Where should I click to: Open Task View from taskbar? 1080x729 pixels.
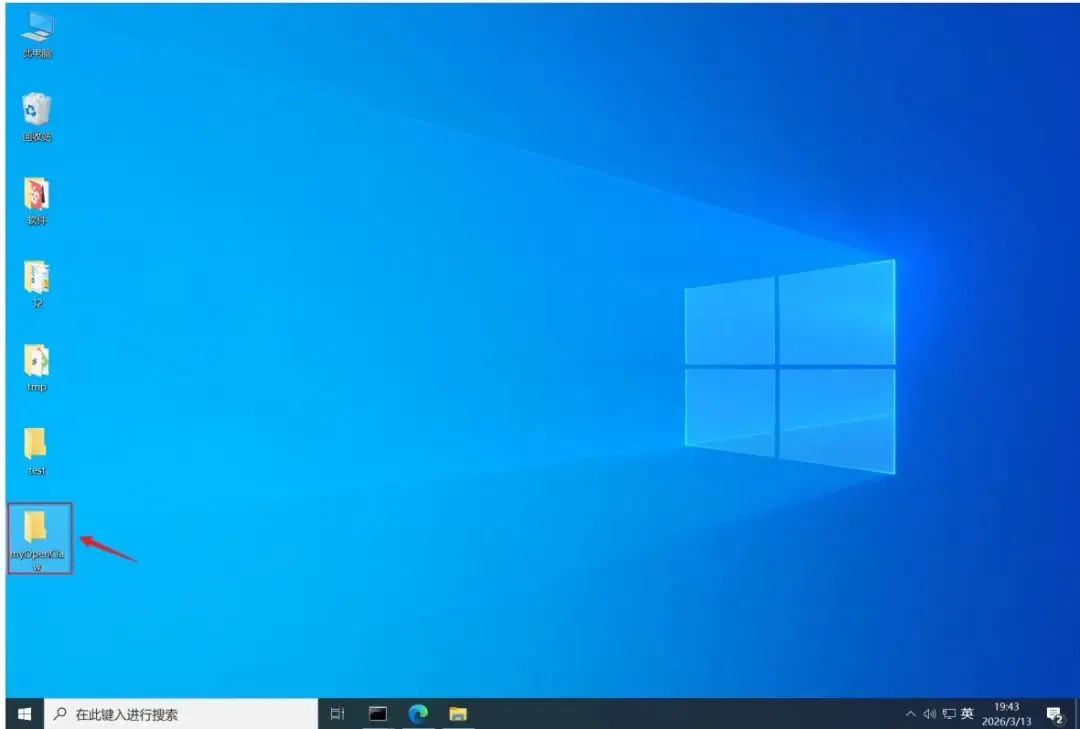click(338, 714)
